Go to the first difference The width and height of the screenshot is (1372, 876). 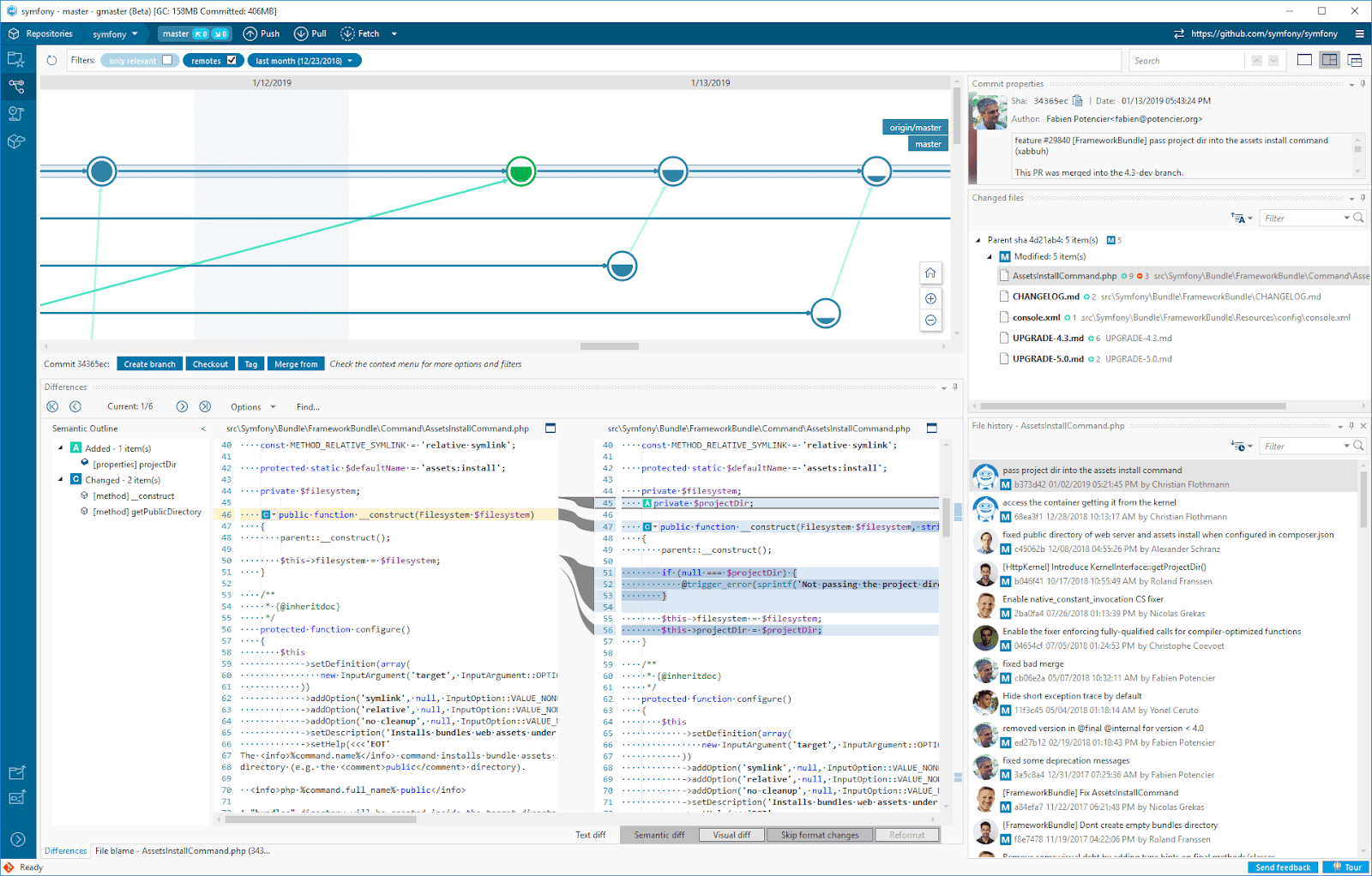[52, 406]
